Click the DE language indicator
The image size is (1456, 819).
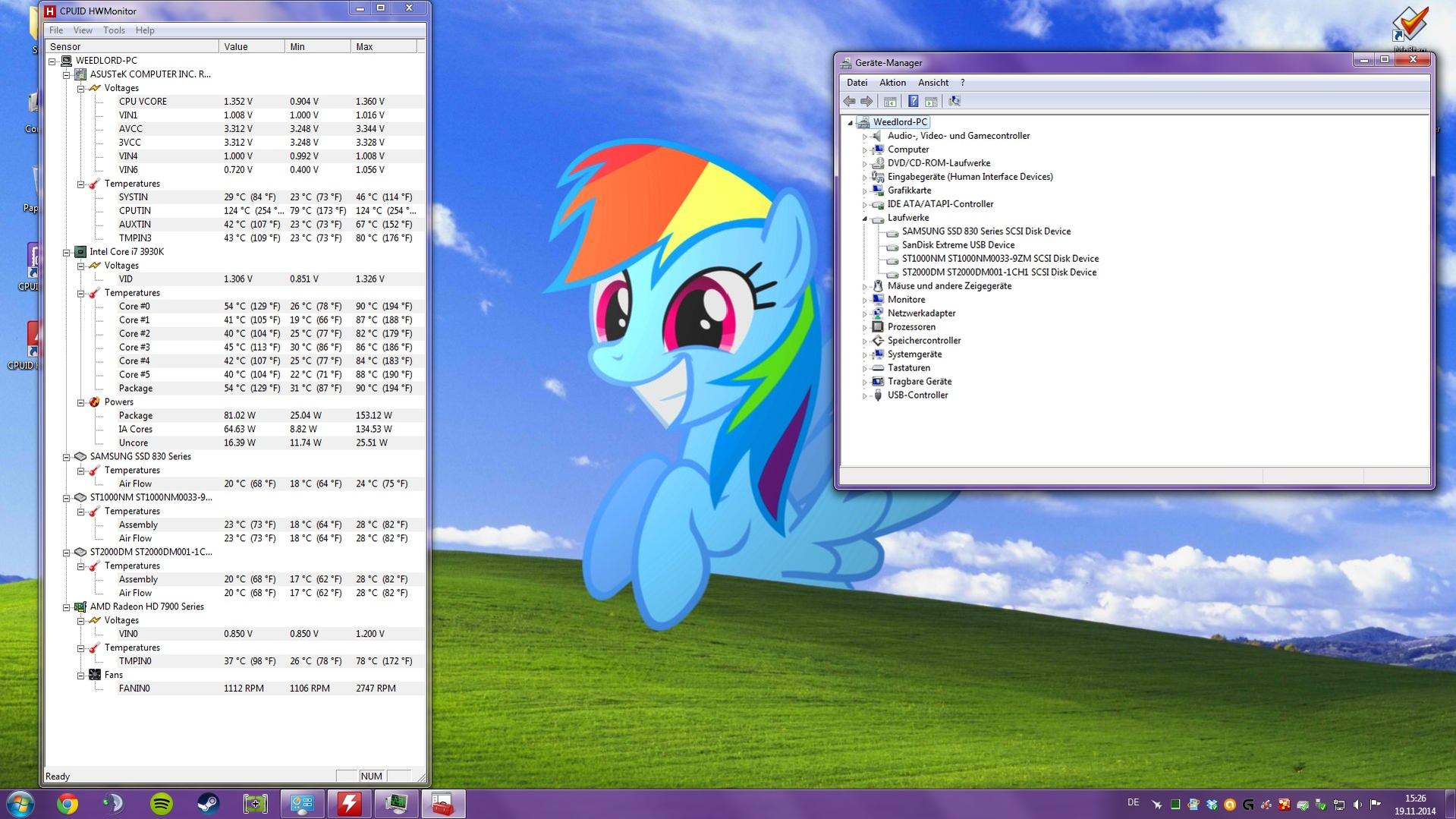[x=1134, y=802]
